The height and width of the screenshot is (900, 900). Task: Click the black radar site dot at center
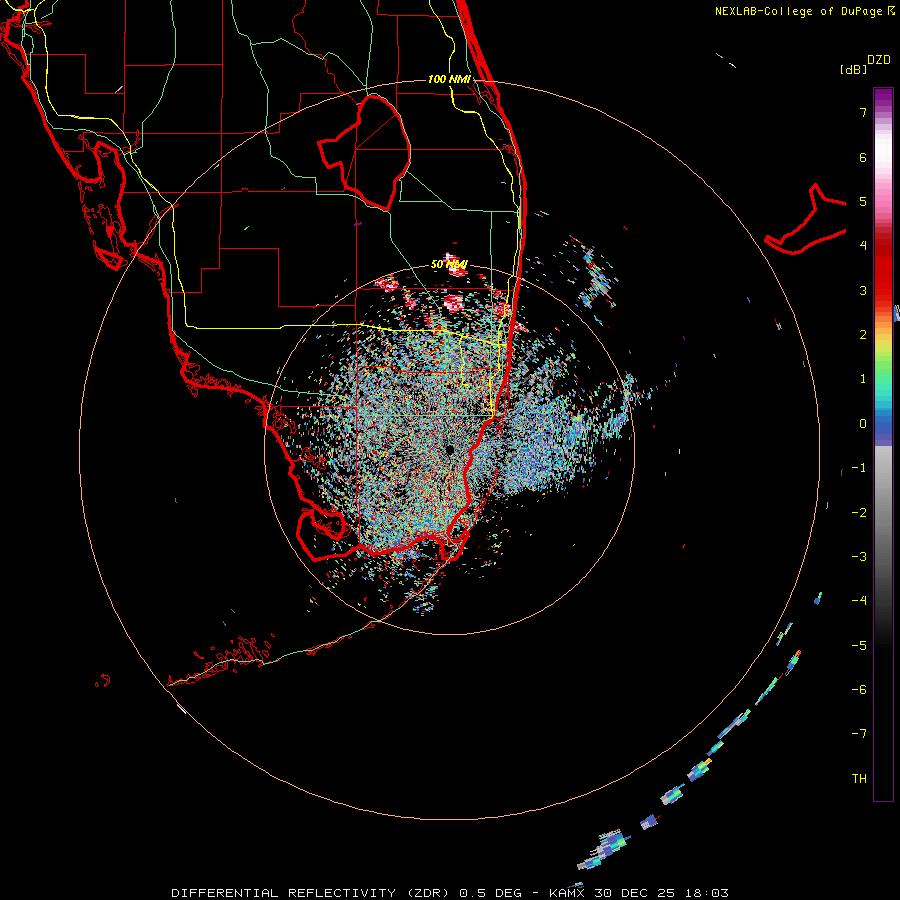[449, 450]
